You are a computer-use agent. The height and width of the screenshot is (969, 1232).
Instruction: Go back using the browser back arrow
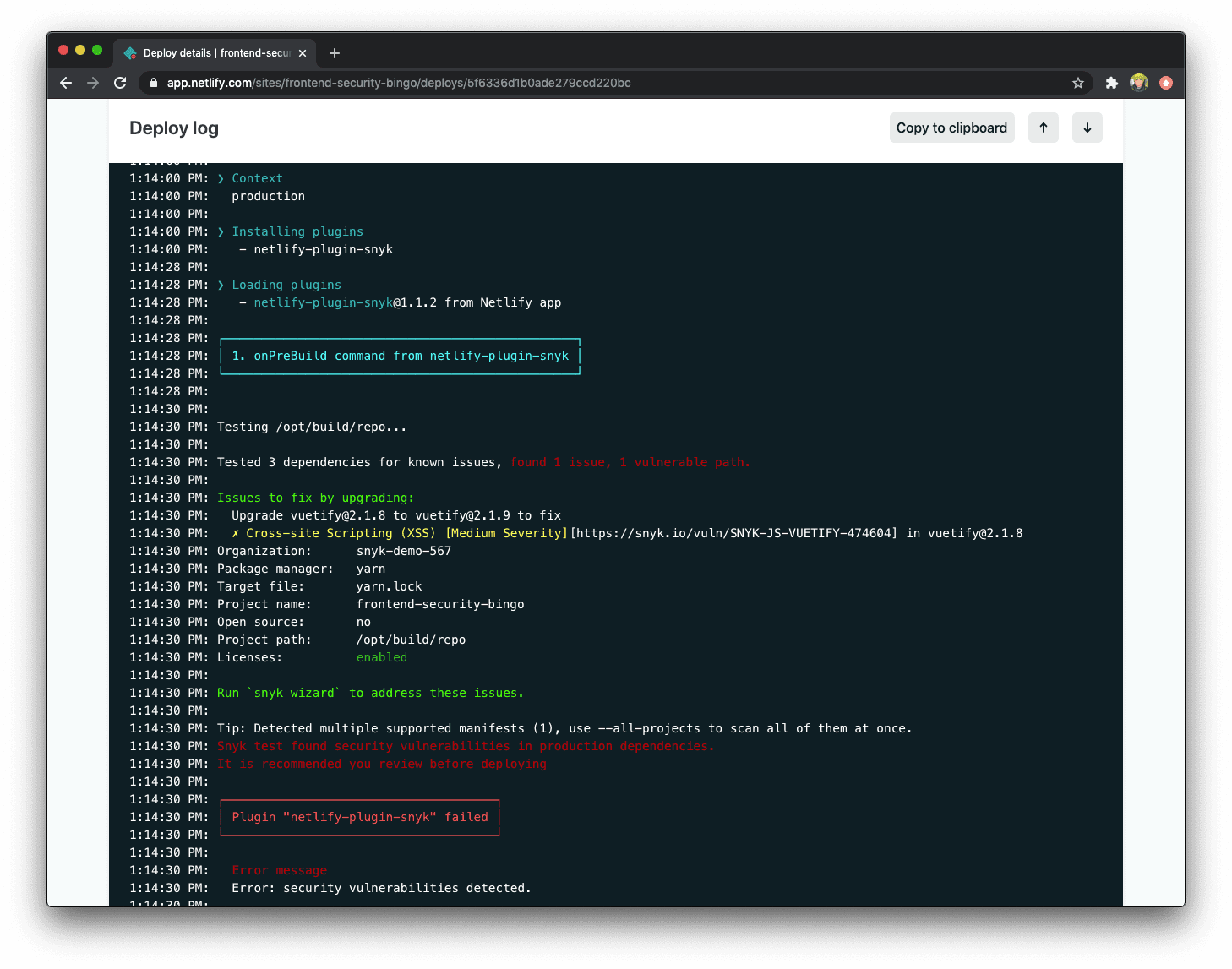pos(66,83)
